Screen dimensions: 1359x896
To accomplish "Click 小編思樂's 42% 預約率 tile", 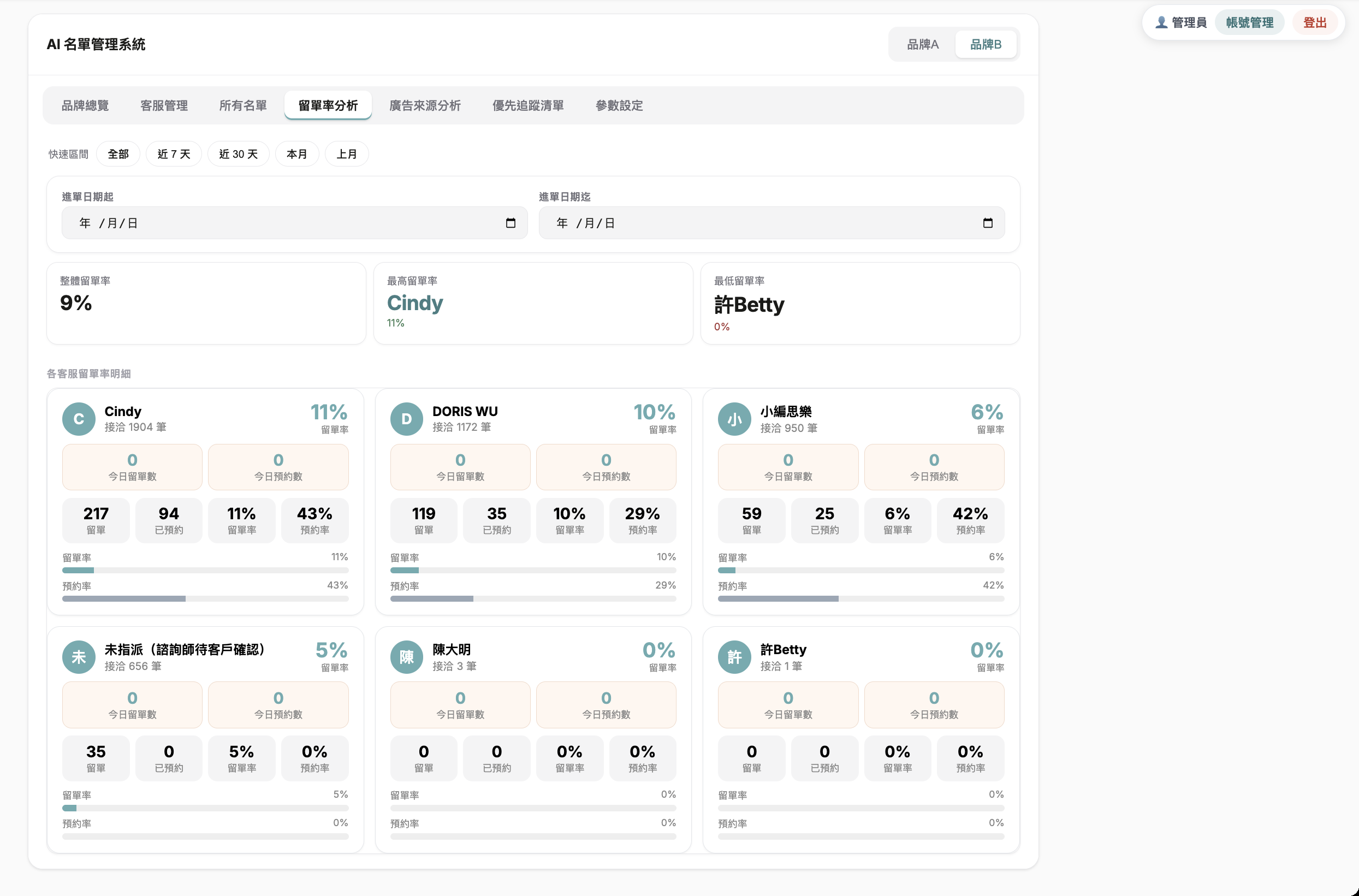I will click(971, 520).
